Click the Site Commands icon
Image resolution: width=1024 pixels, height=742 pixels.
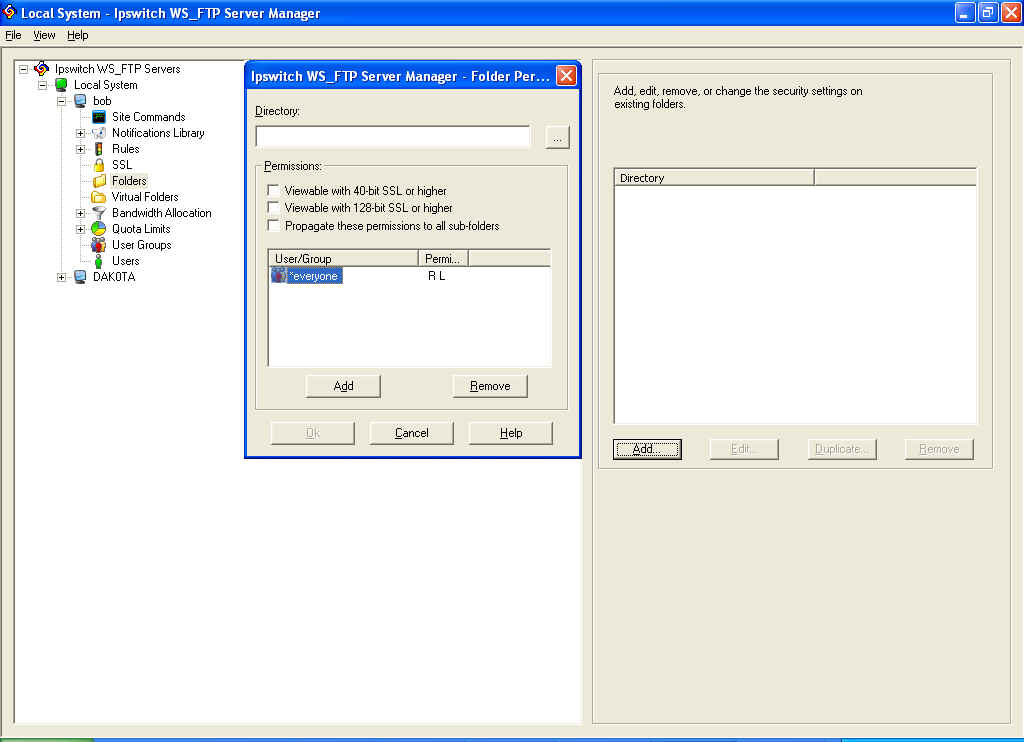(x=99, y=117)
